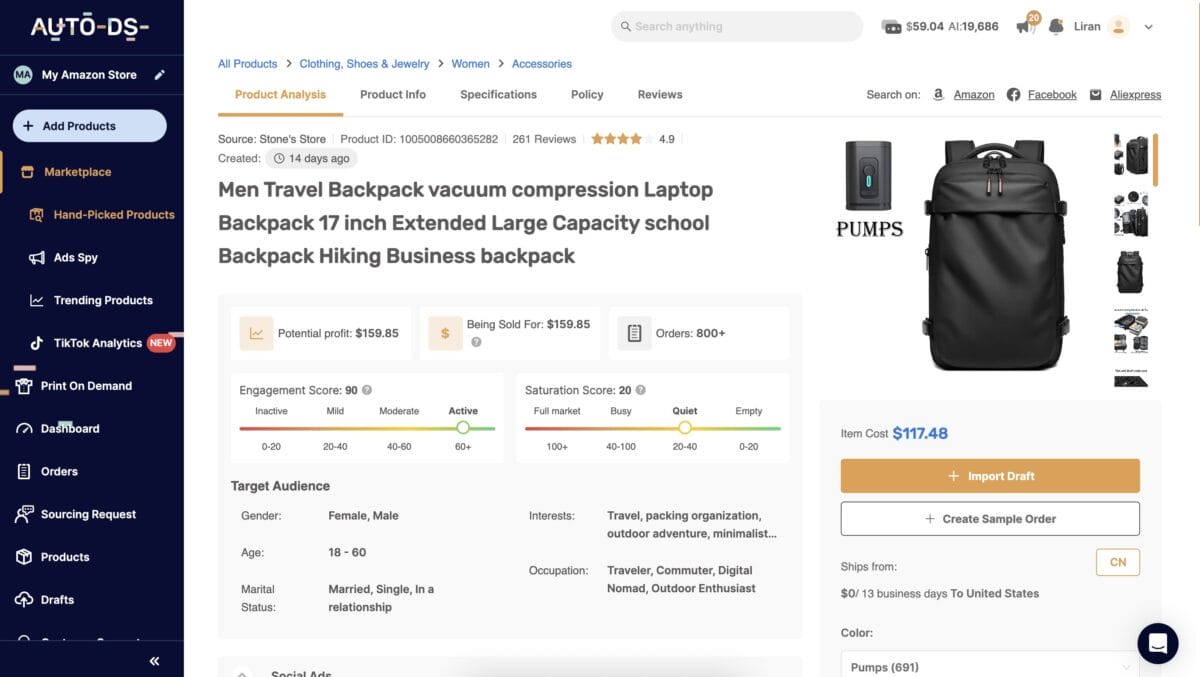Collapse the sidebar with the double-chevron

(154, 660)
